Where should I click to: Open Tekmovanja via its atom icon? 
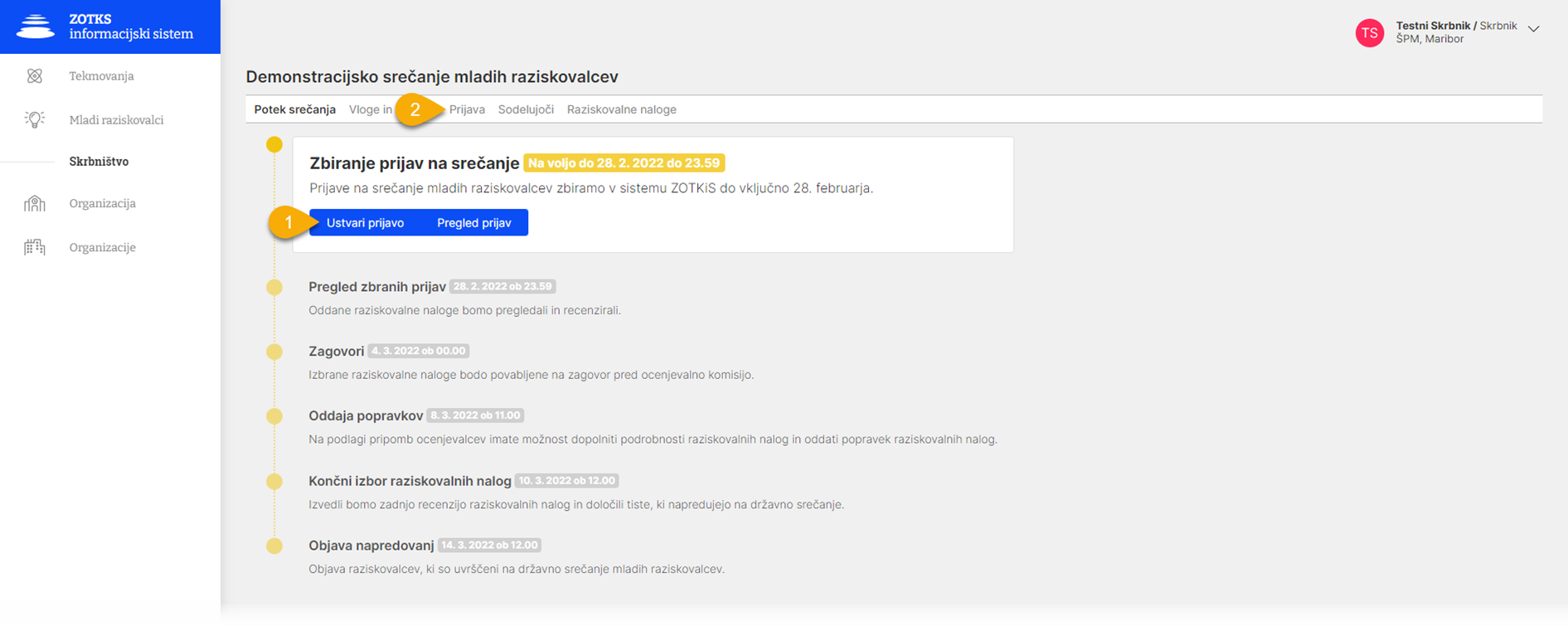pyautogui.click(x=34, y=76)
